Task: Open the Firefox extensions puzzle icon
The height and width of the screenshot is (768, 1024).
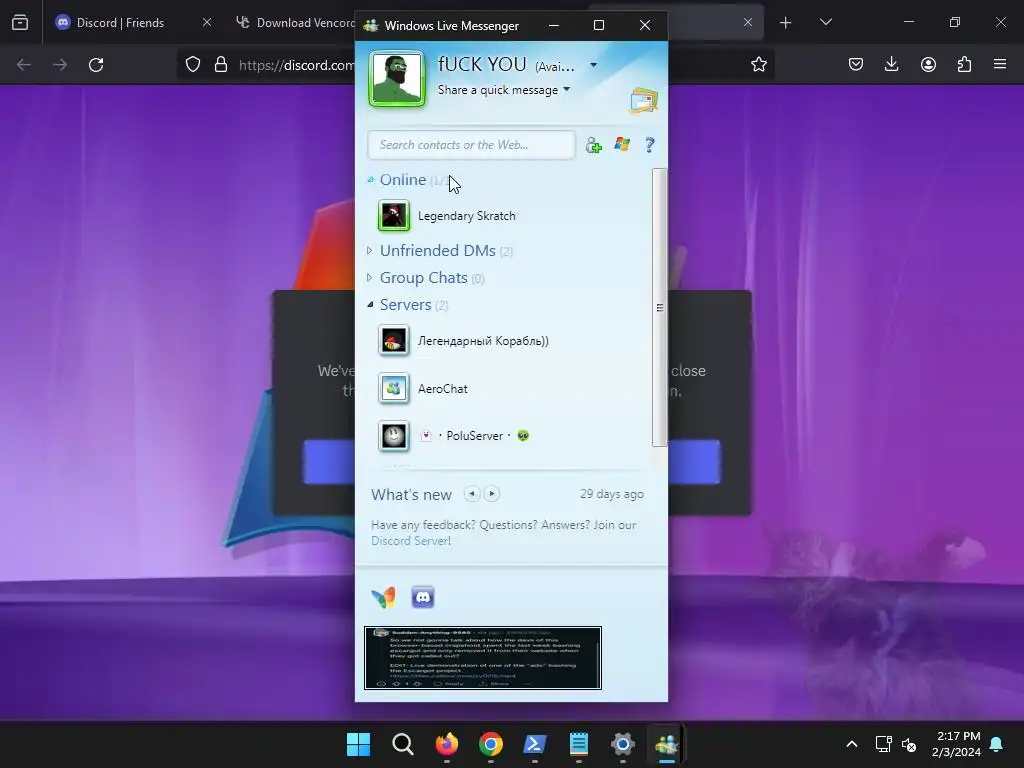Action: (964, 64)
